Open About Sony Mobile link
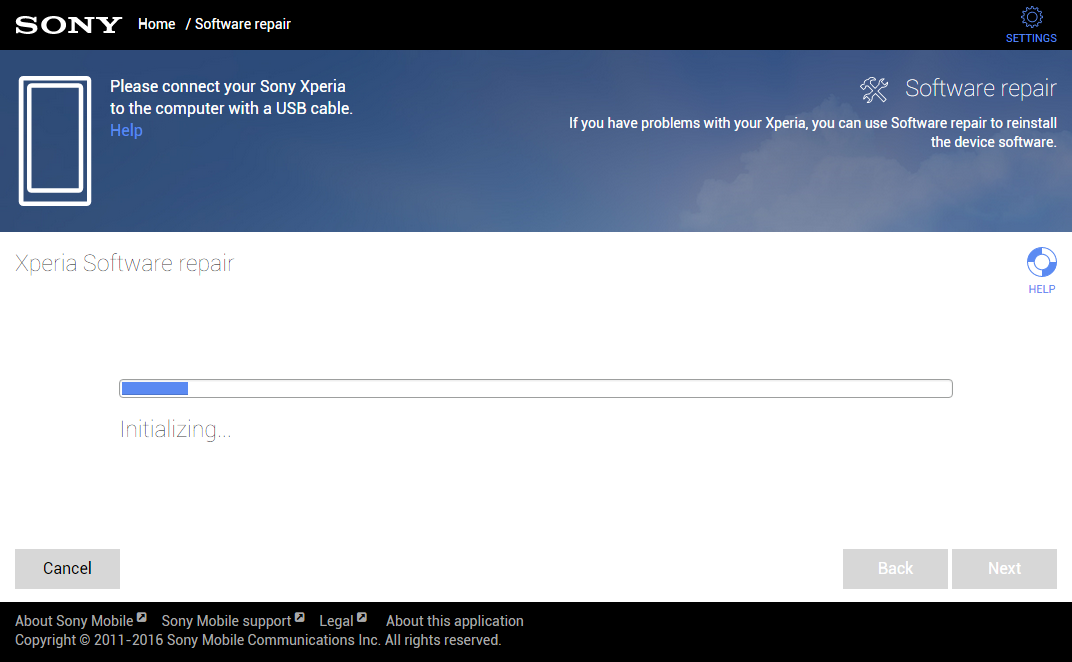The height and width of the screenshot is (662, 1072). 74,621
